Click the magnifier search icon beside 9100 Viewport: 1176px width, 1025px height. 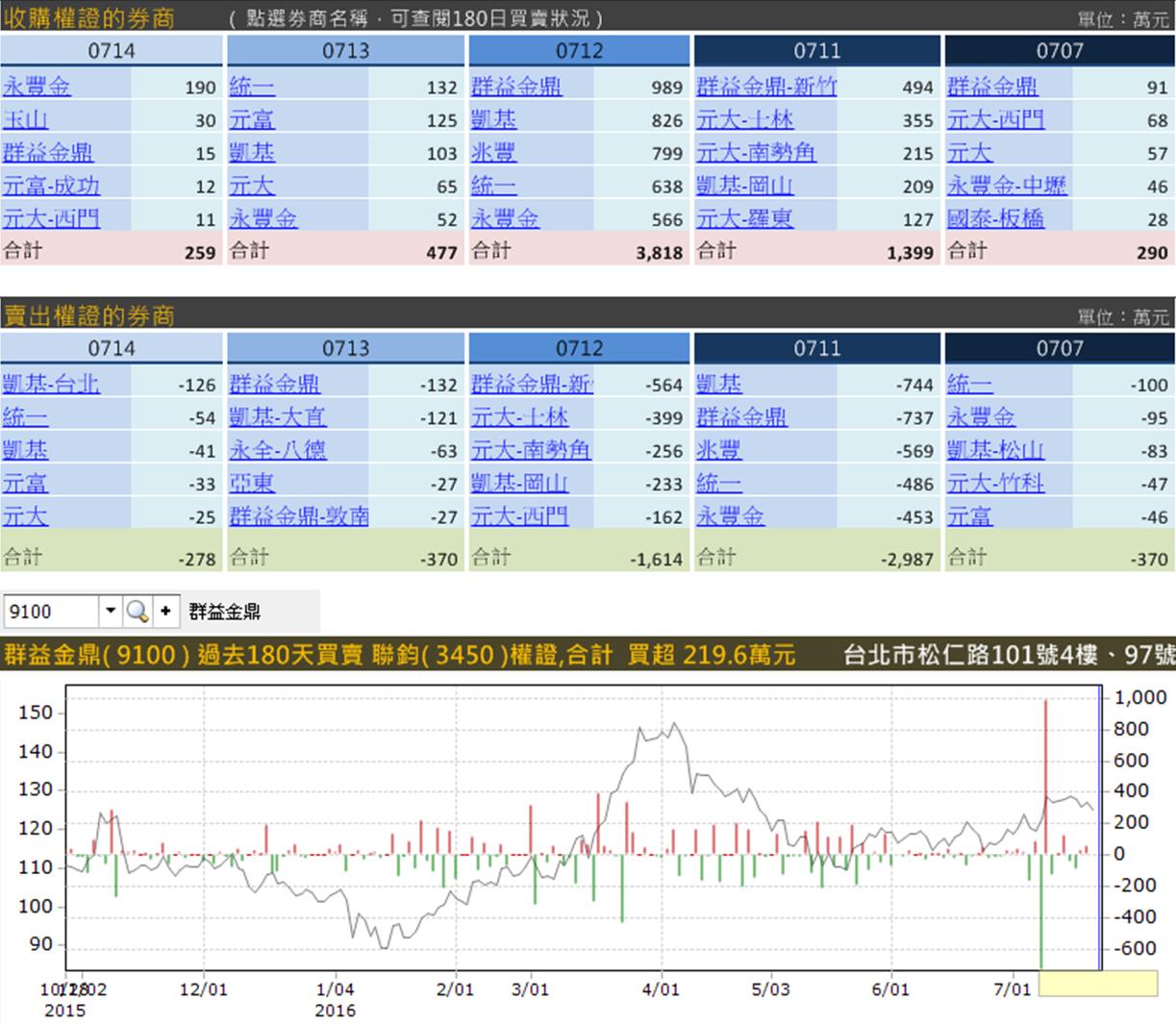pyautogui.click(x=138, y=611)
